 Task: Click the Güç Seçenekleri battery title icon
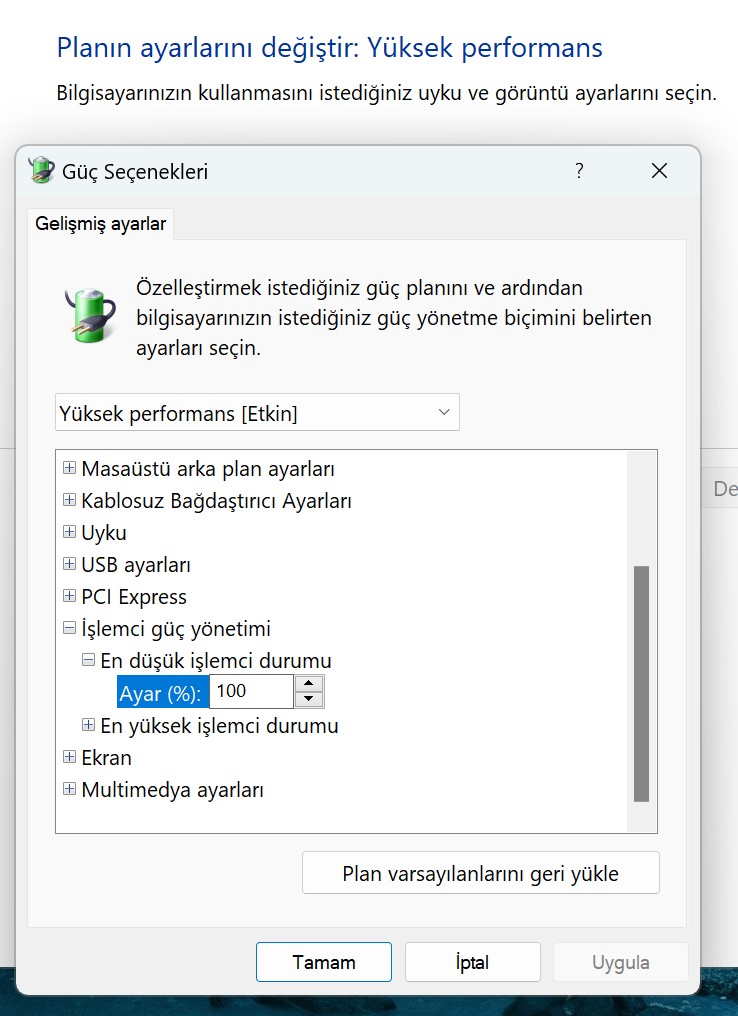41,170
